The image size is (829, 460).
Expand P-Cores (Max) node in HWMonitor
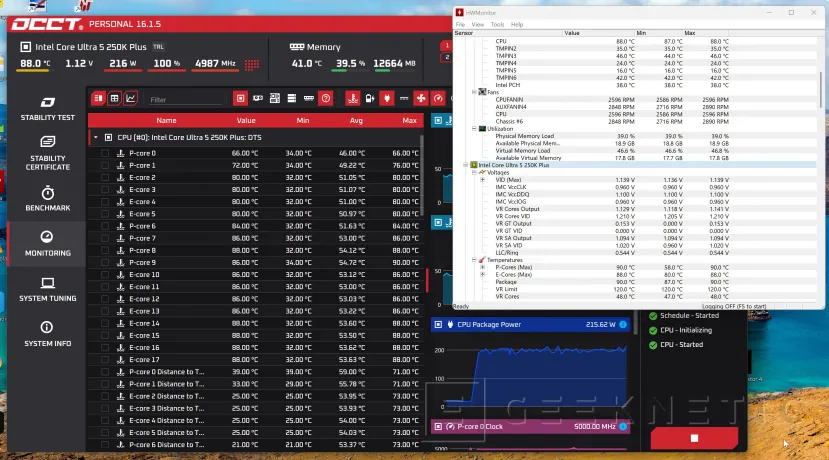click(x=482, y=268)
